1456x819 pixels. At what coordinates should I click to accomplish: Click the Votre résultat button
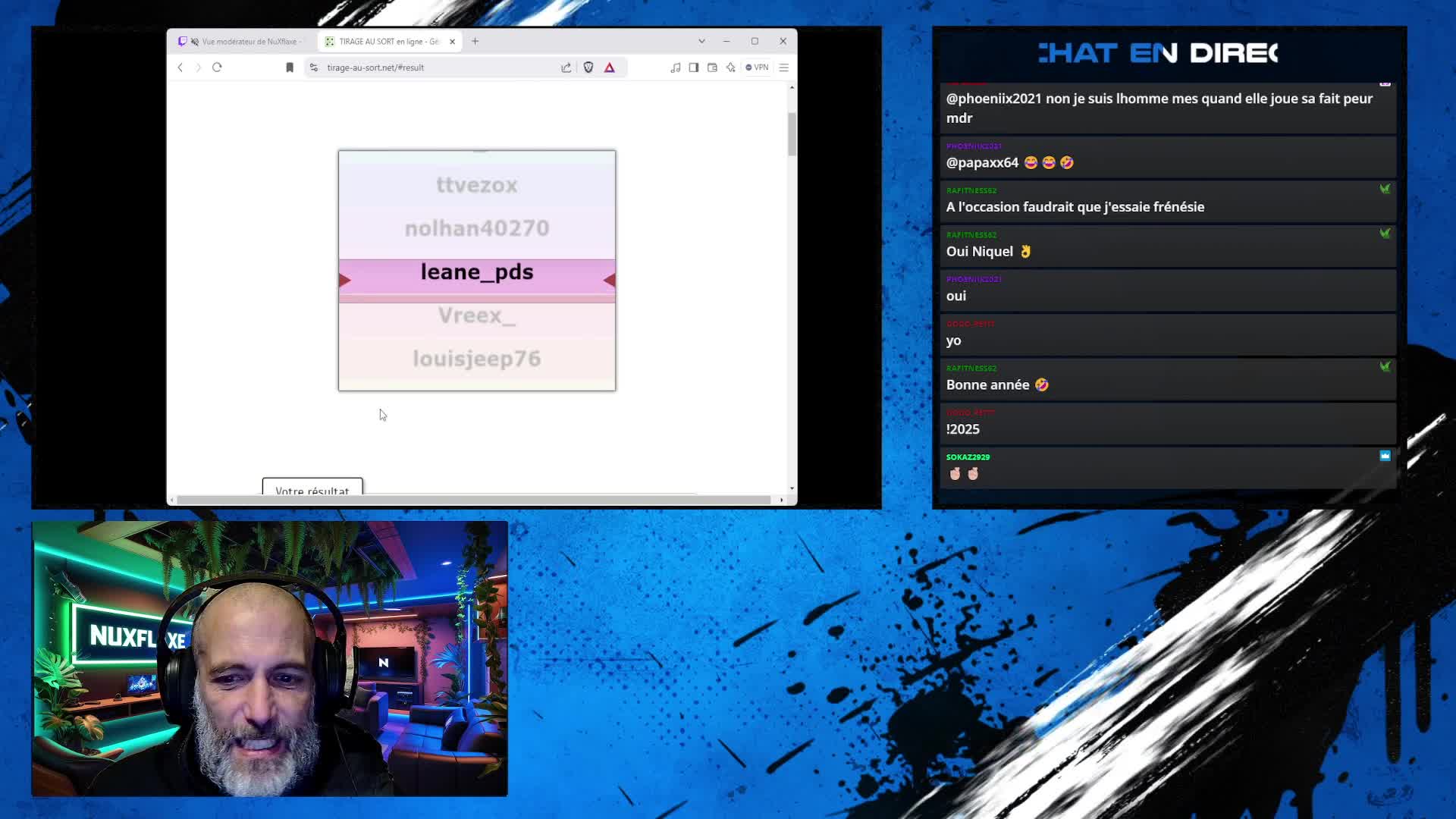(x=312, y=487)
